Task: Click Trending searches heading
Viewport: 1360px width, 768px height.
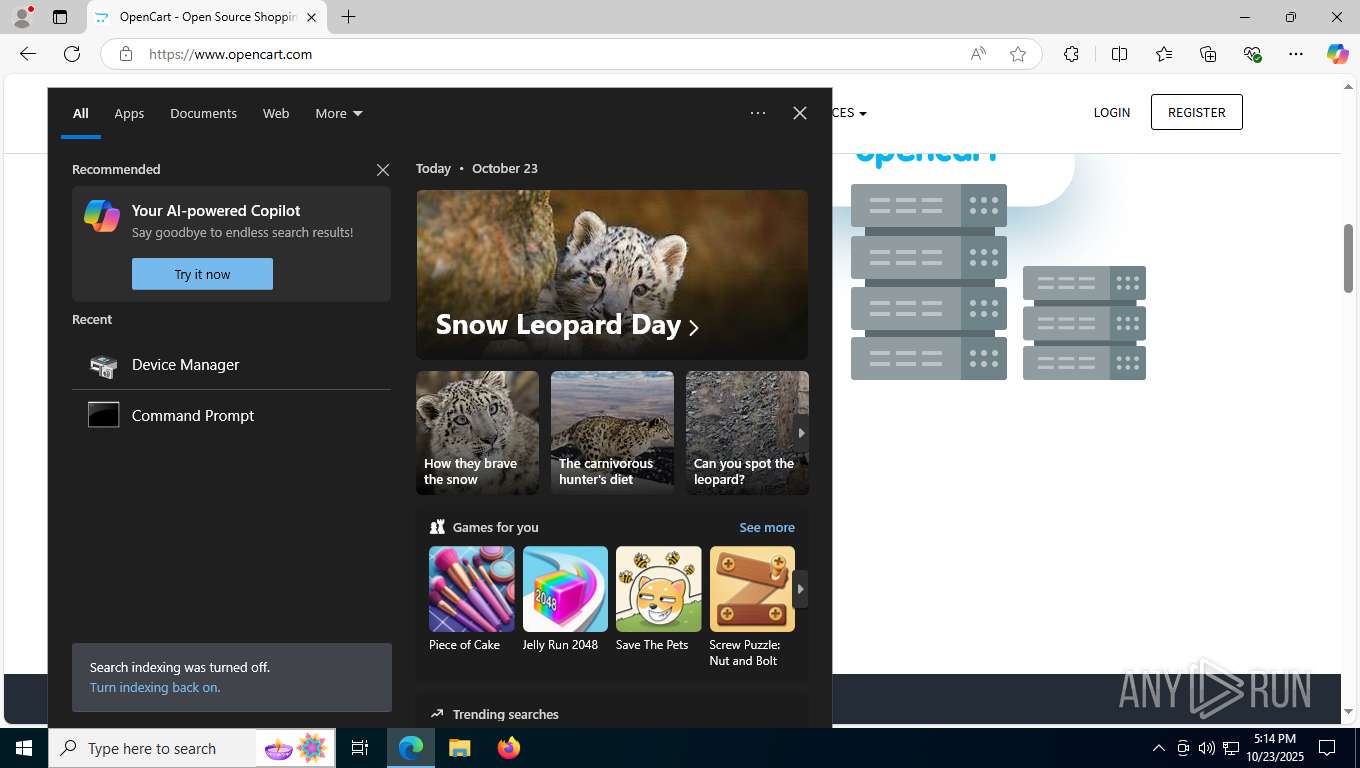Action: (x=505, y=714)
